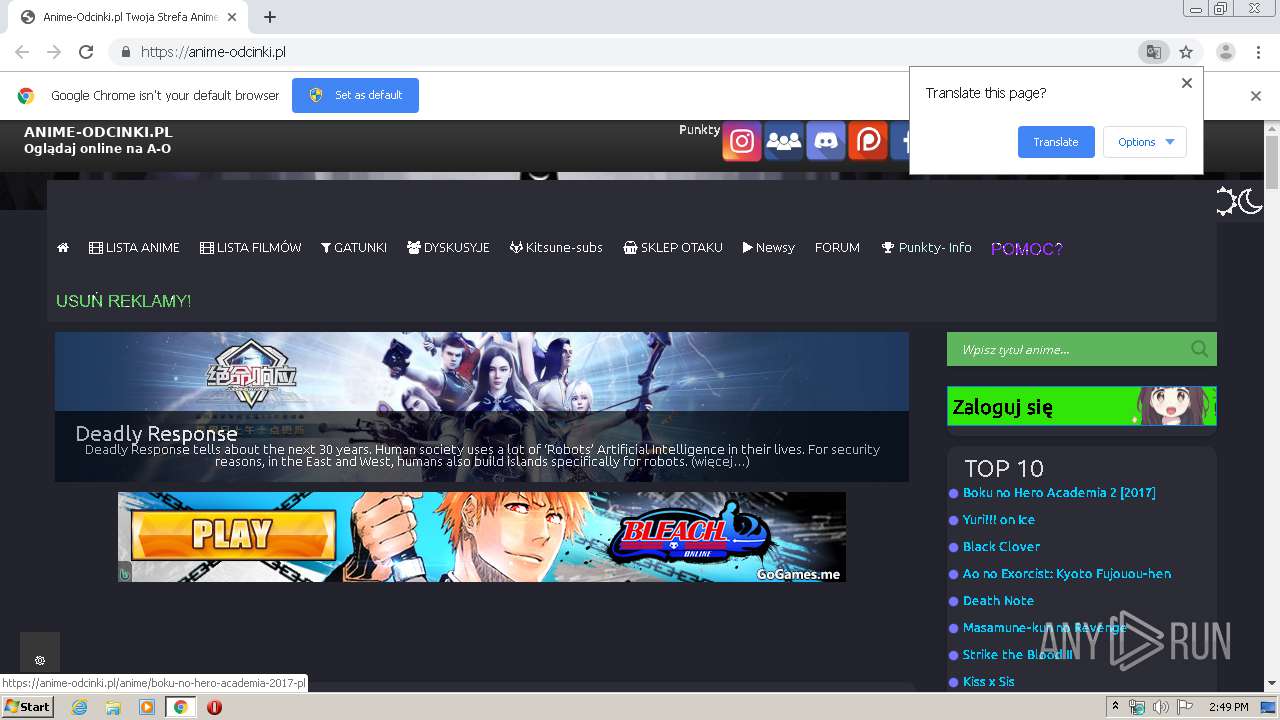Click ANIME-ODCINKI.PL site logo text
This screenshot has height=720, width=1280.
tap(98, 131)
